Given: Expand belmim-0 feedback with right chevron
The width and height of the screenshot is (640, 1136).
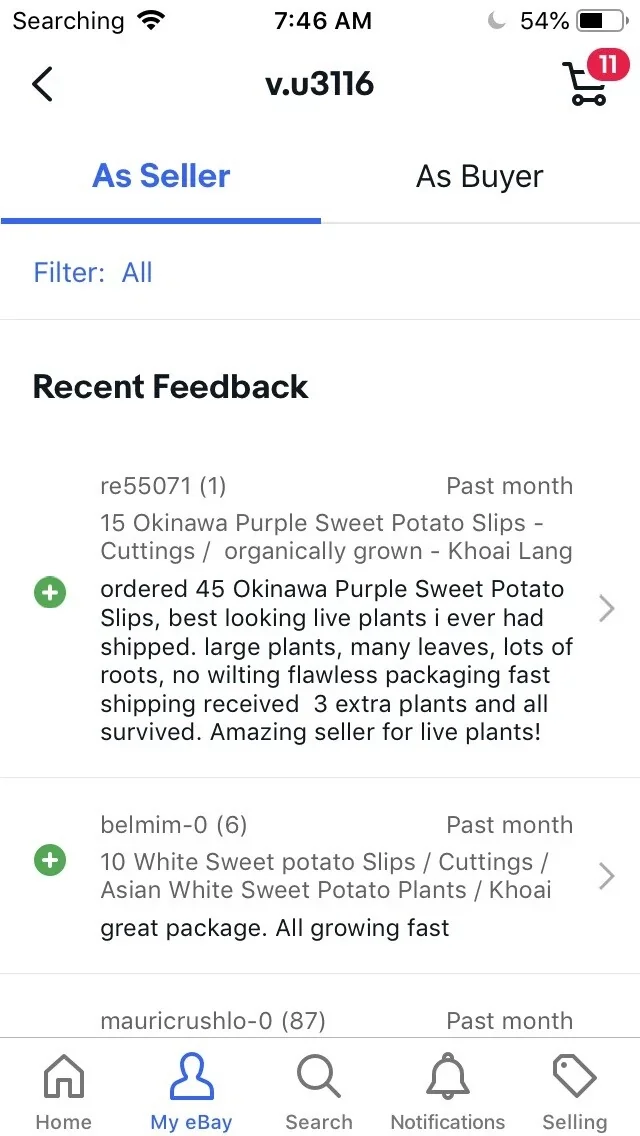Looking at the screenshot, I should pyautogui.click(x=606, y=876).
